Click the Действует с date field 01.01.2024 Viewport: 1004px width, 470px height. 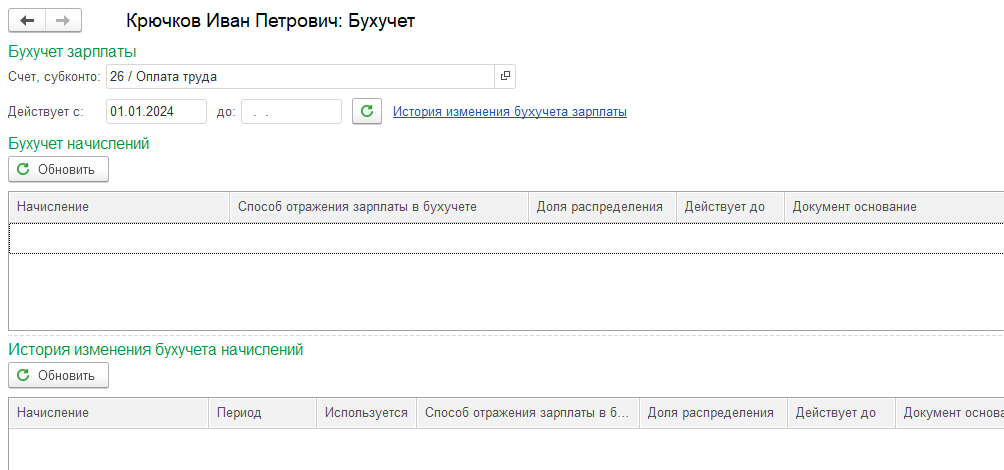click(156, 111)
